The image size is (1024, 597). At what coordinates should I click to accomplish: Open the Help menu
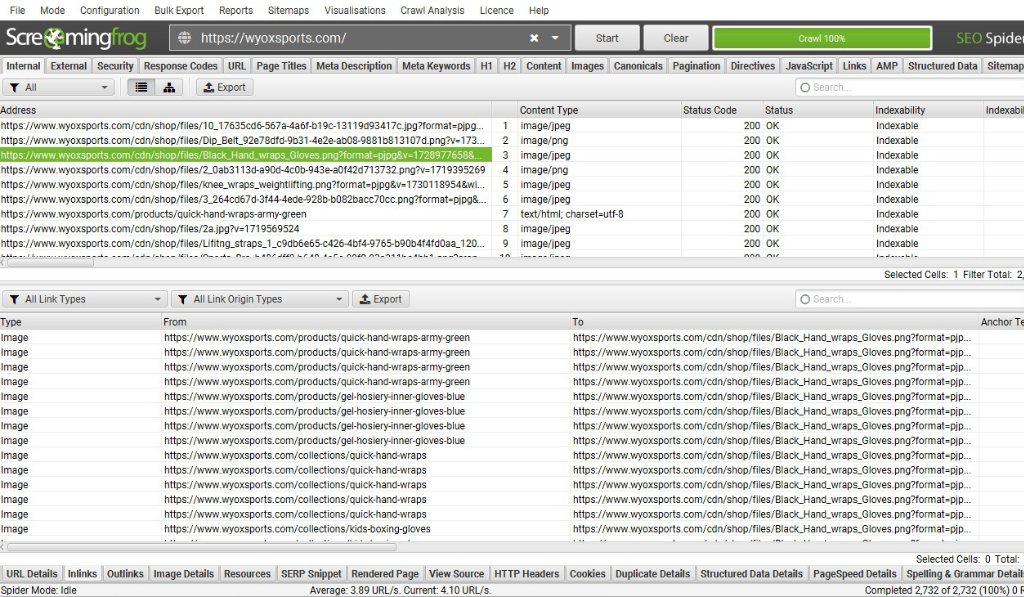539,10
